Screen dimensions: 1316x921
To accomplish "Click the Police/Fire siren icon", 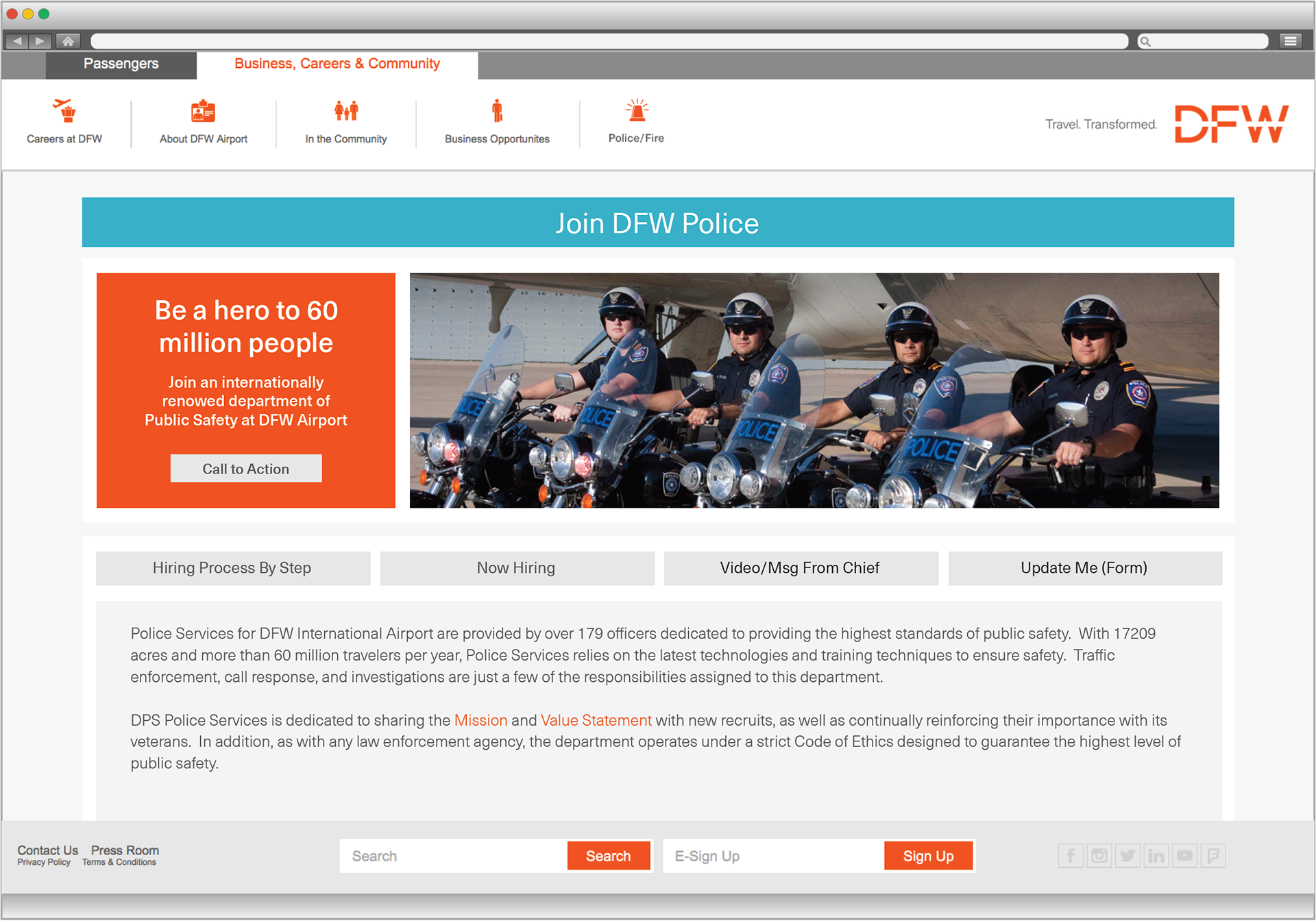I will 637,110.
